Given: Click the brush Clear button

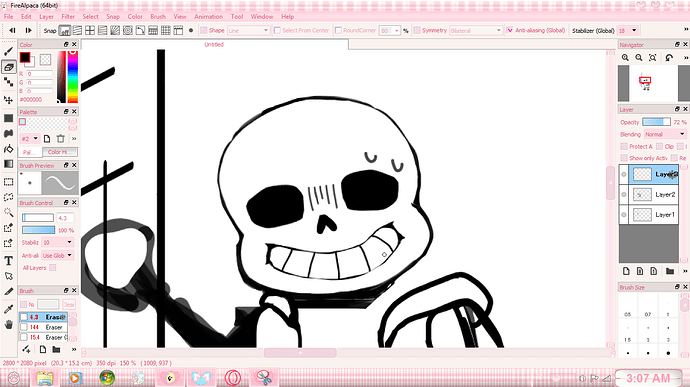Looking at the screenshot, I should pos(69,304).
